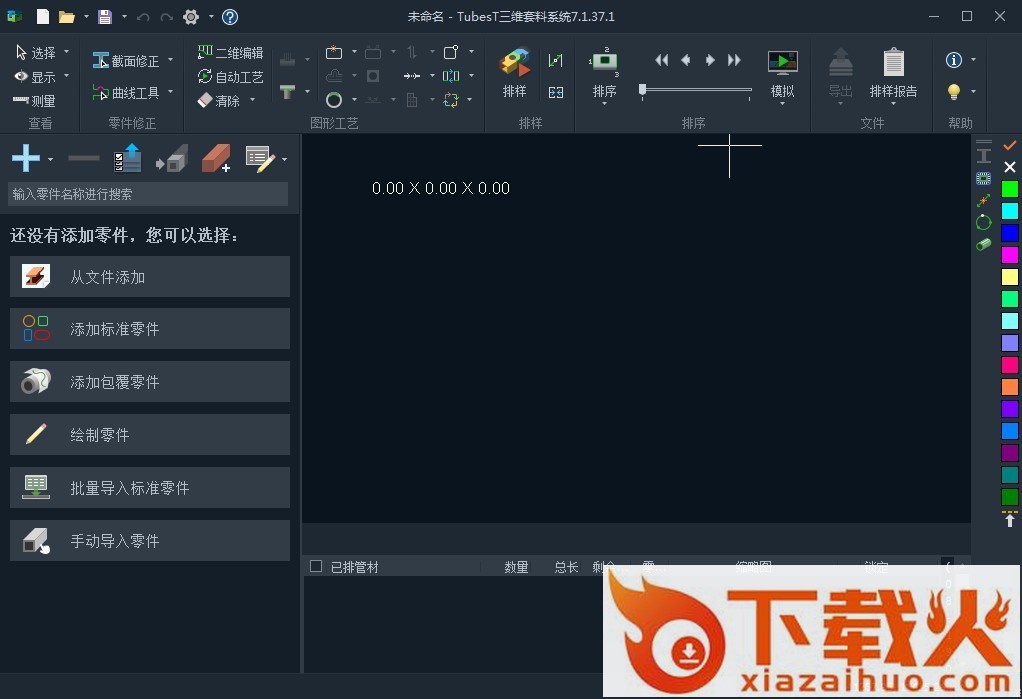
Task: Click the brick-shaped add material icon
Action: click(216, 158)
